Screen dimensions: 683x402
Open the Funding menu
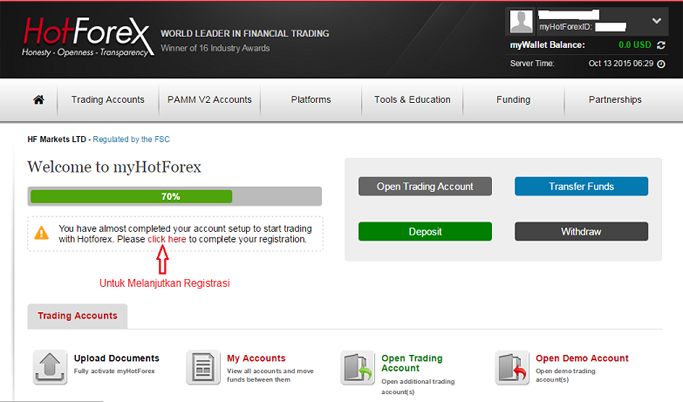(513, 100)
